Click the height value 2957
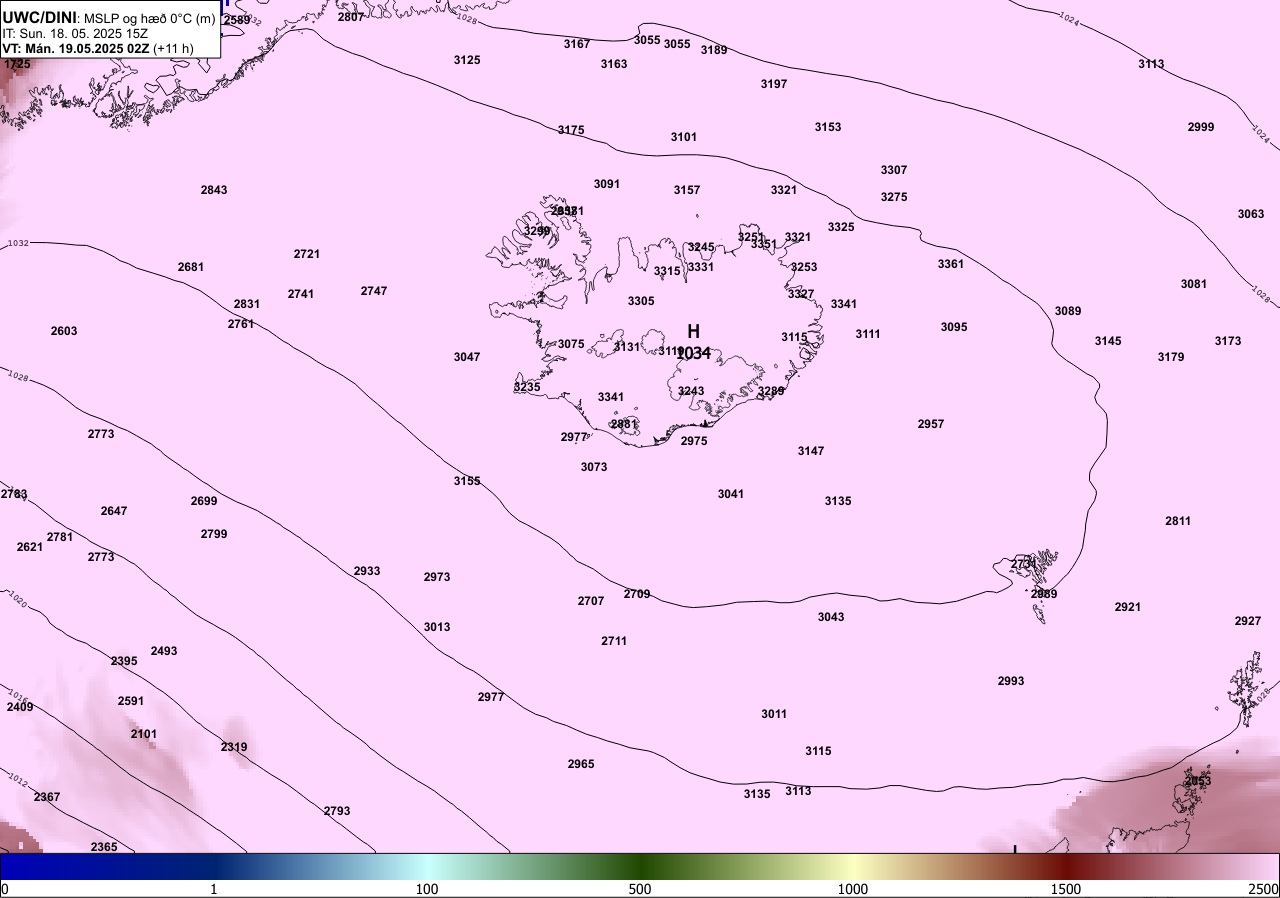This screenshot has width=1280, height=898. (x=931, y=424)
